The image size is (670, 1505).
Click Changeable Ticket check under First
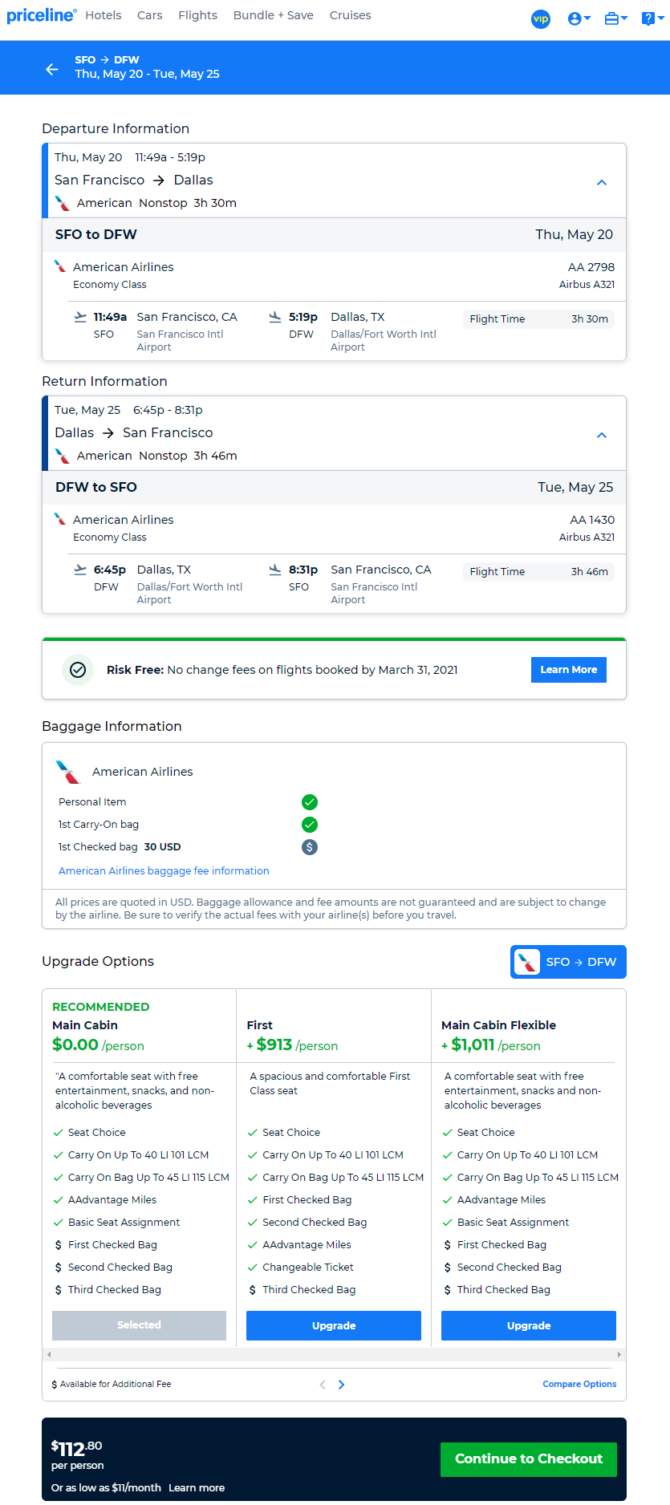(253, 1267)
